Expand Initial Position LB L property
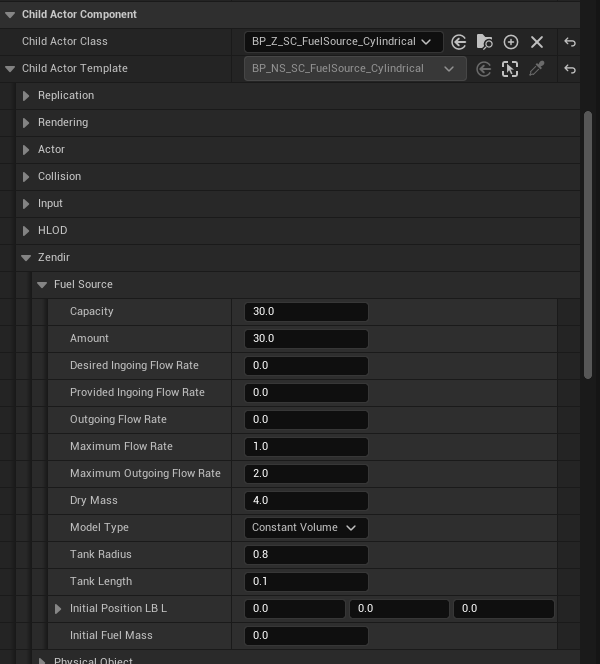 click(x=58, y=608)
